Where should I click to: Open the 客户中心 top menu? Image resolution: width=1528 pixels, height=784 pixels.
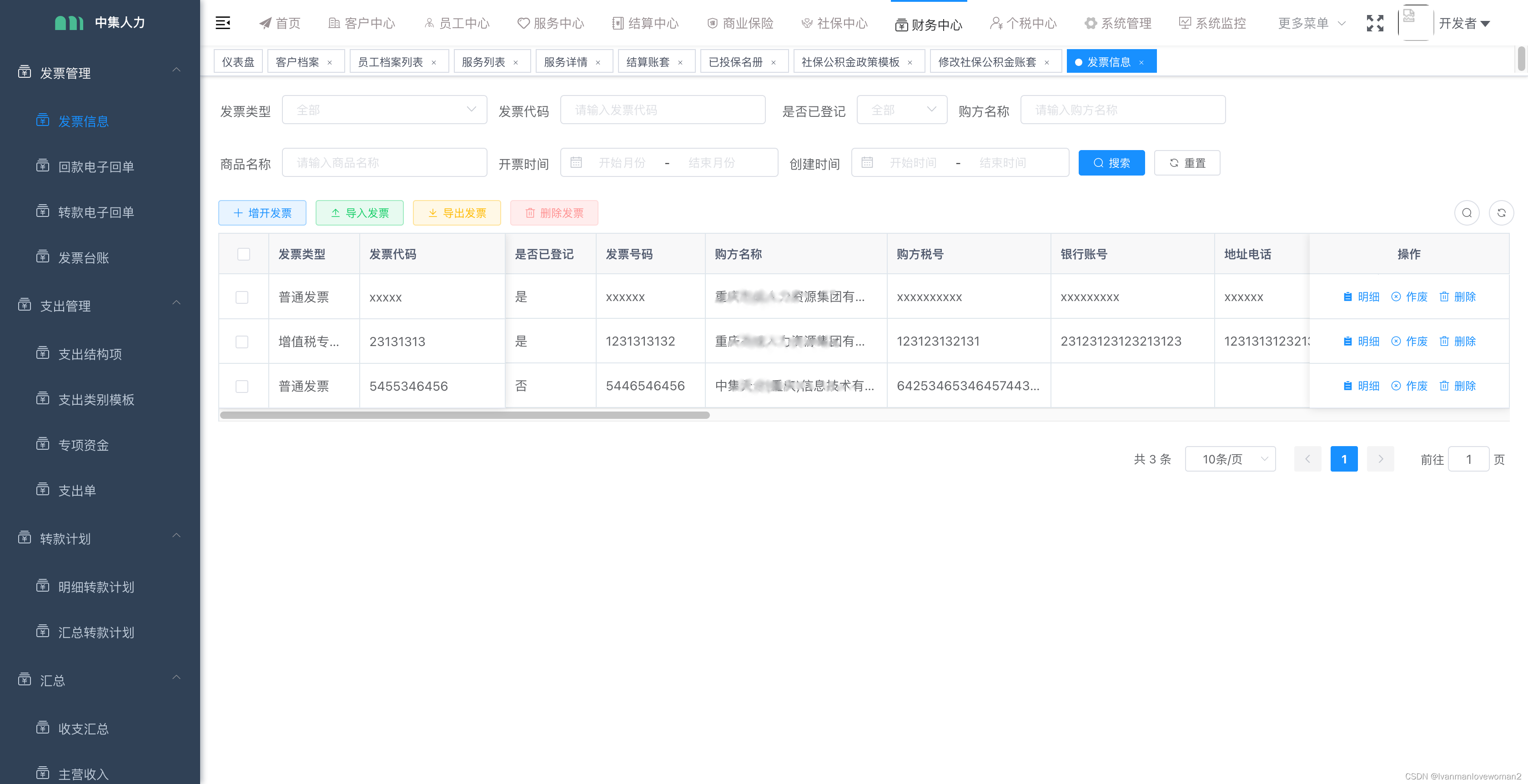point(362,23)
